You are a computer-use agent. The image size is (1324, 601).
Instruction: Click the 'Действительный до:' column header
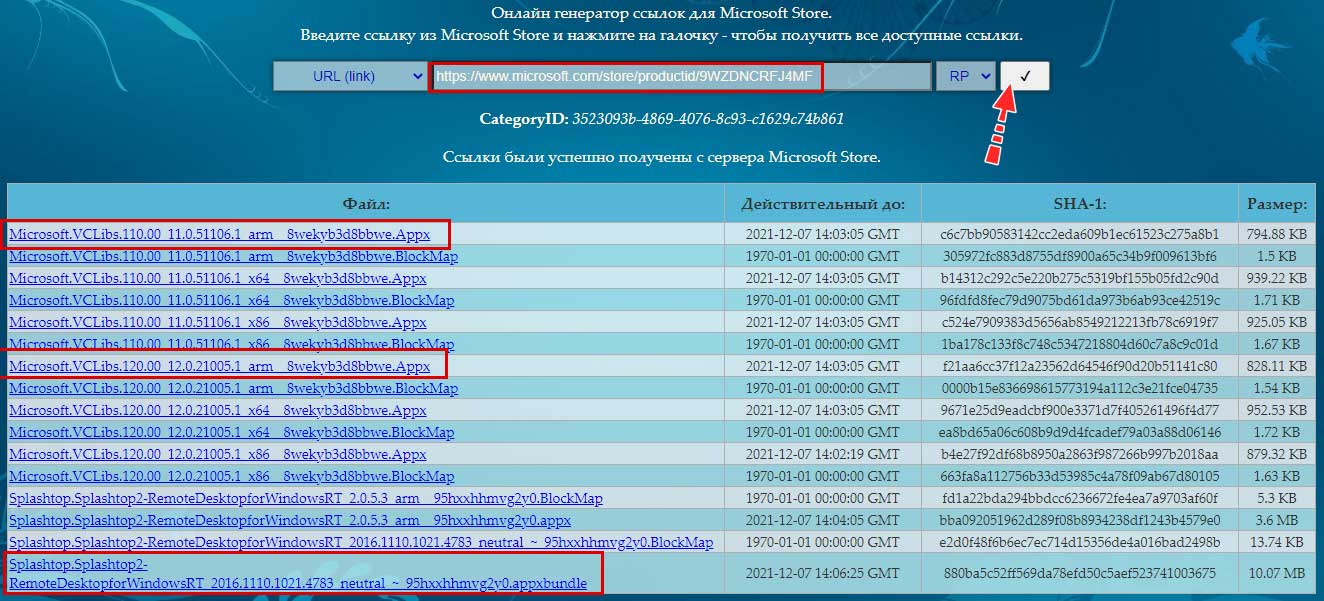coord(823,204)
